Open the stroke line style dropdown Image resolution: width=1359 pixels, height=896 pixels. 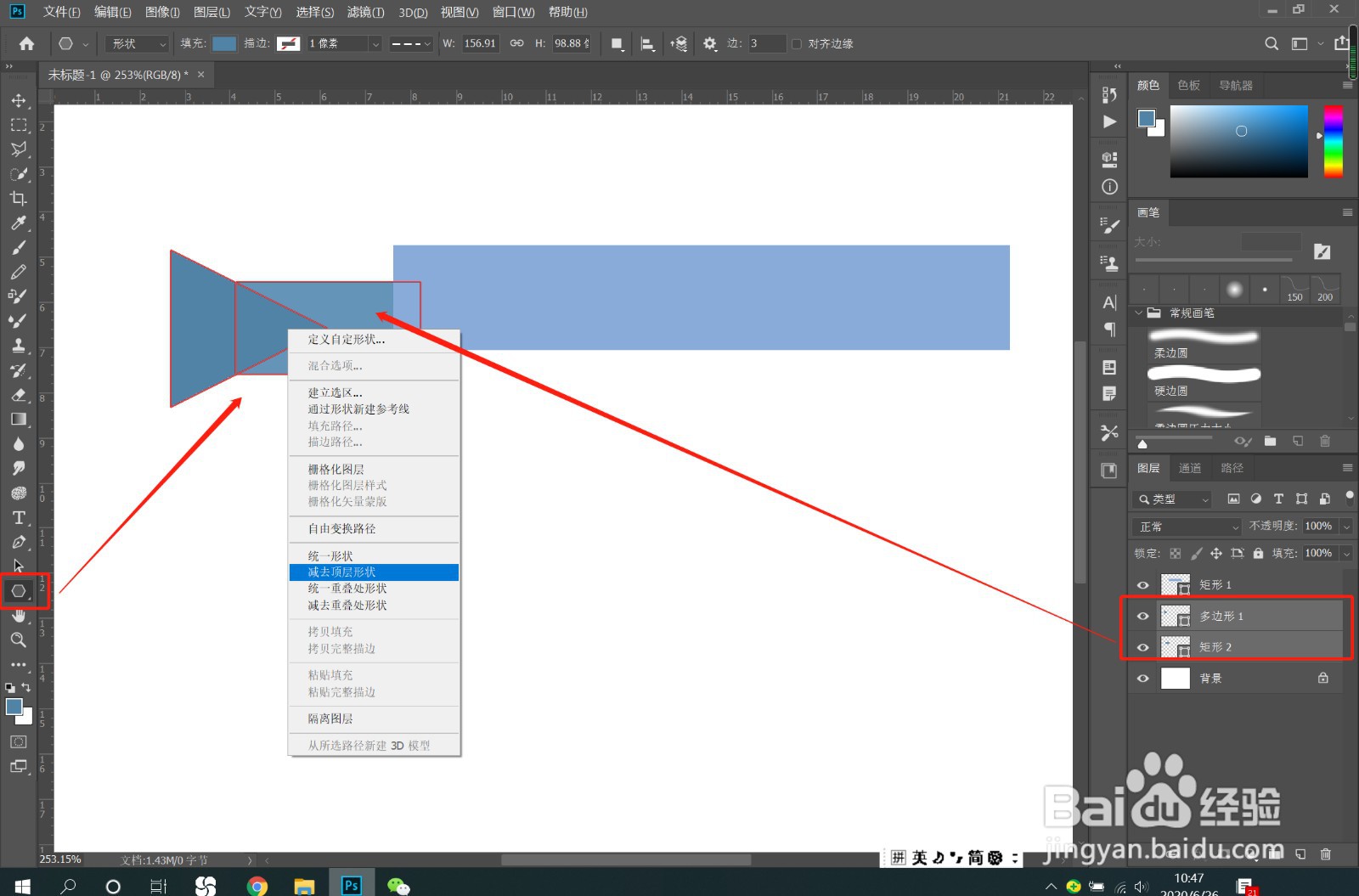tap(411, 43)
